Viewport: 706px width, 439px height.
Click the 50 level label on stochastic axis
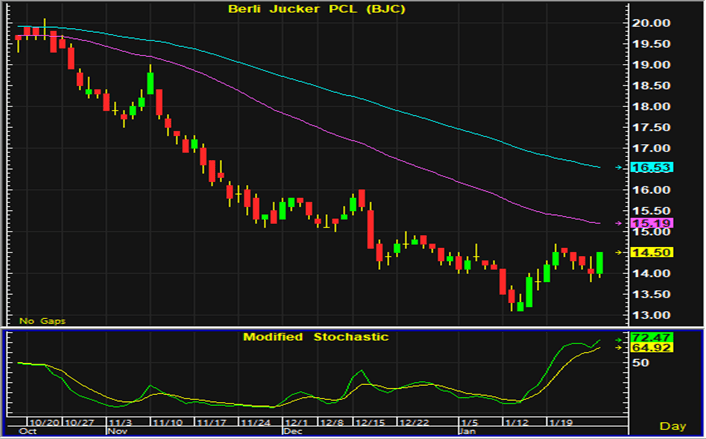point(639,364)
